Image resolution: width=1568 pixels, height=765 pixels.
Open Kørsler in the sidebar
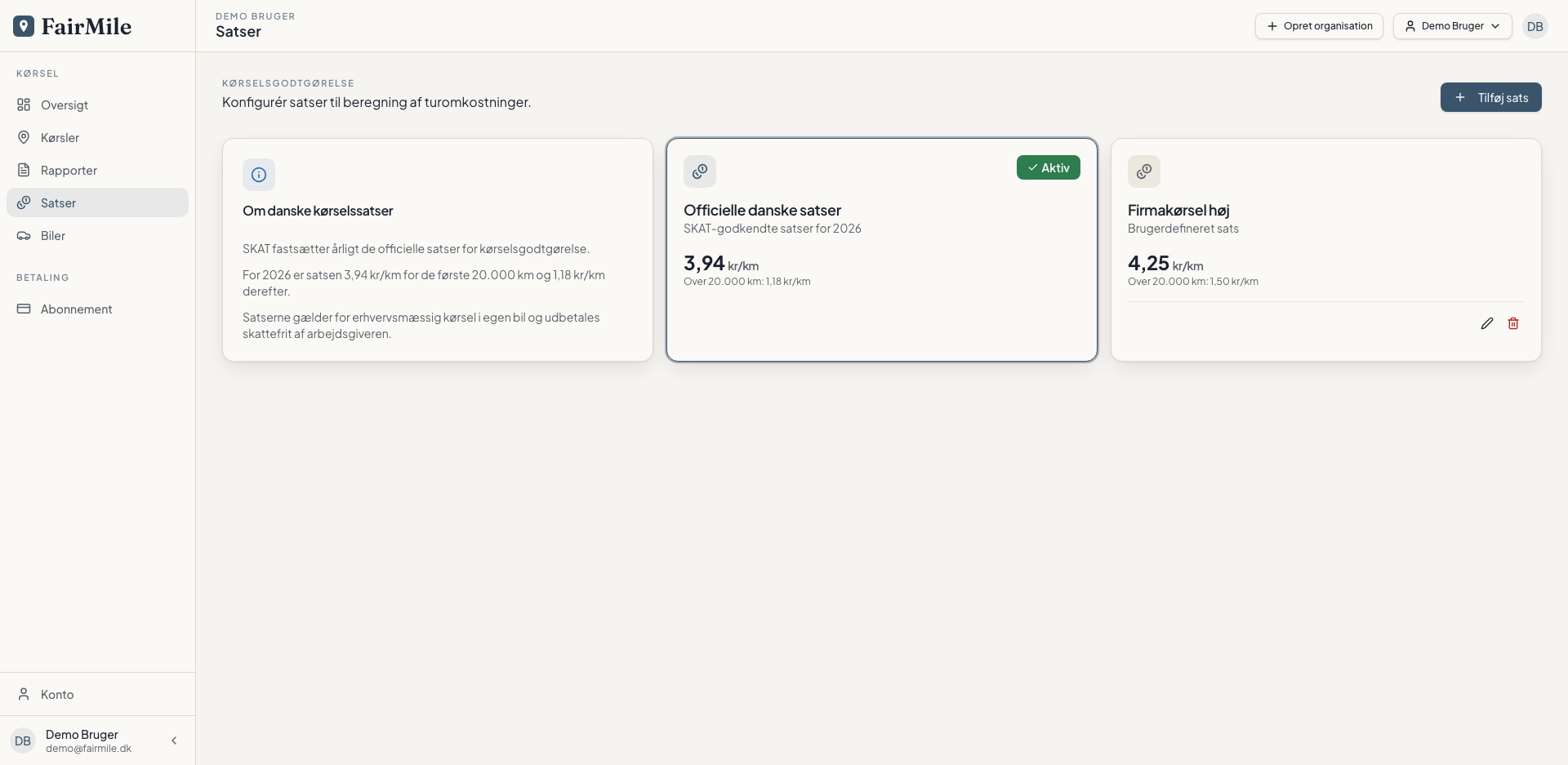97,137
